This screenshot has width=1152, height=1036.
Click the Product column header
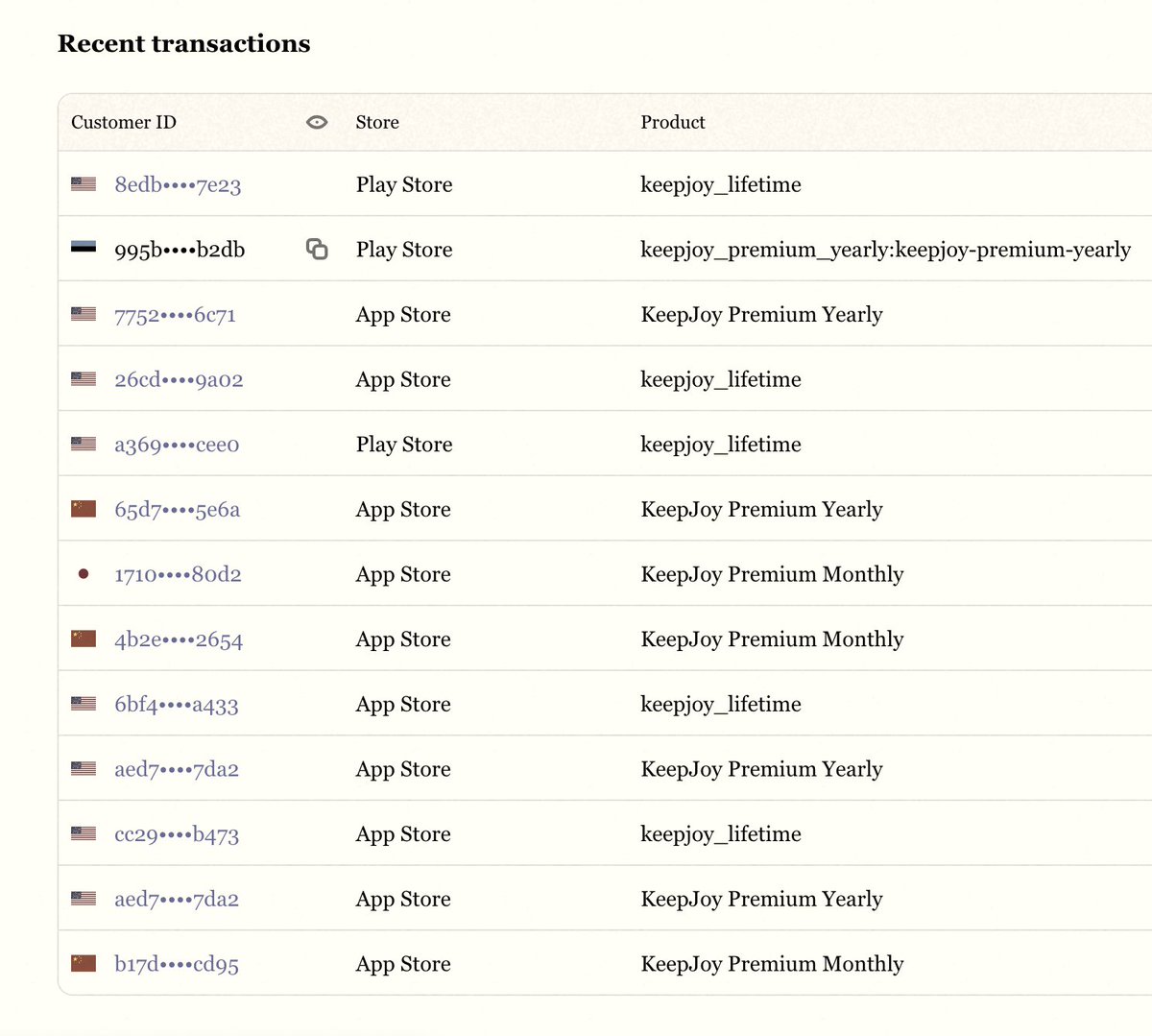673,122
